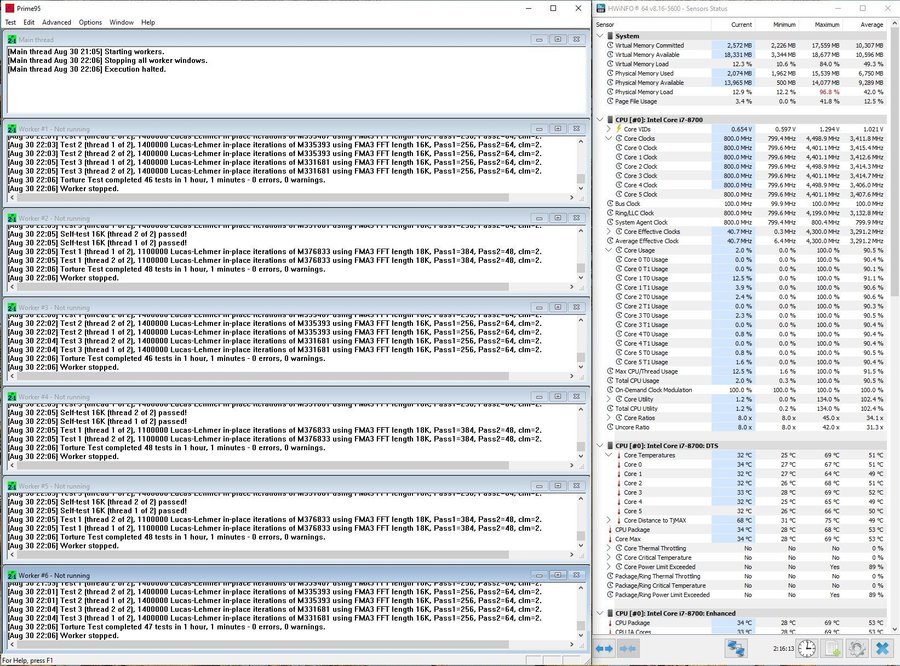Click the Worker #3 window icon

click(12, 307)
